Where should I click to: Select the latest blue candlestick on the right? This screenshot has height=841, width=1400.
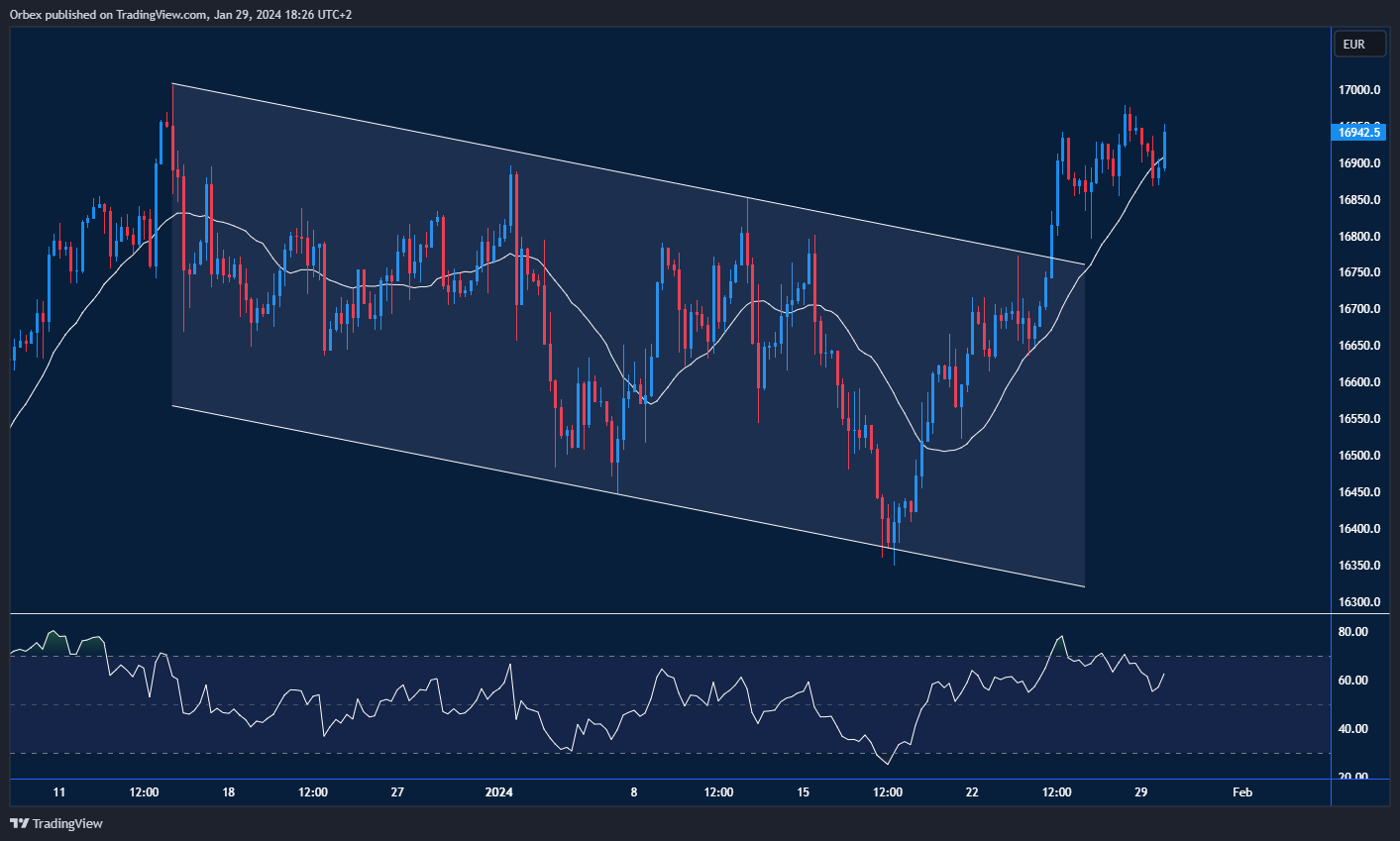1162,149
